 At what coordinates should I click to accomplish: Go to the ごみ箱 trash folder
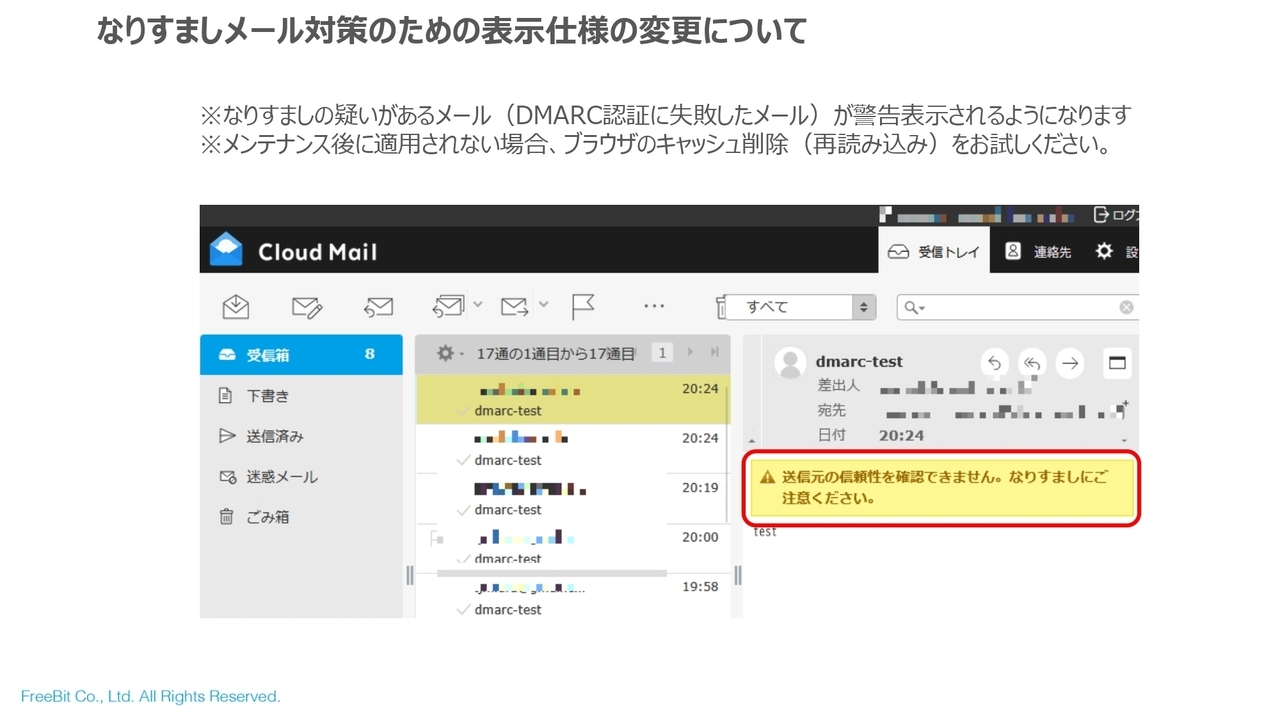[x=267, y=517]
